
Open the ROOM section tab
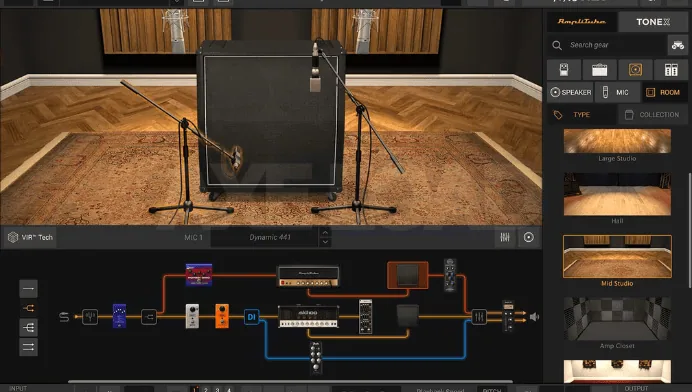664,92
